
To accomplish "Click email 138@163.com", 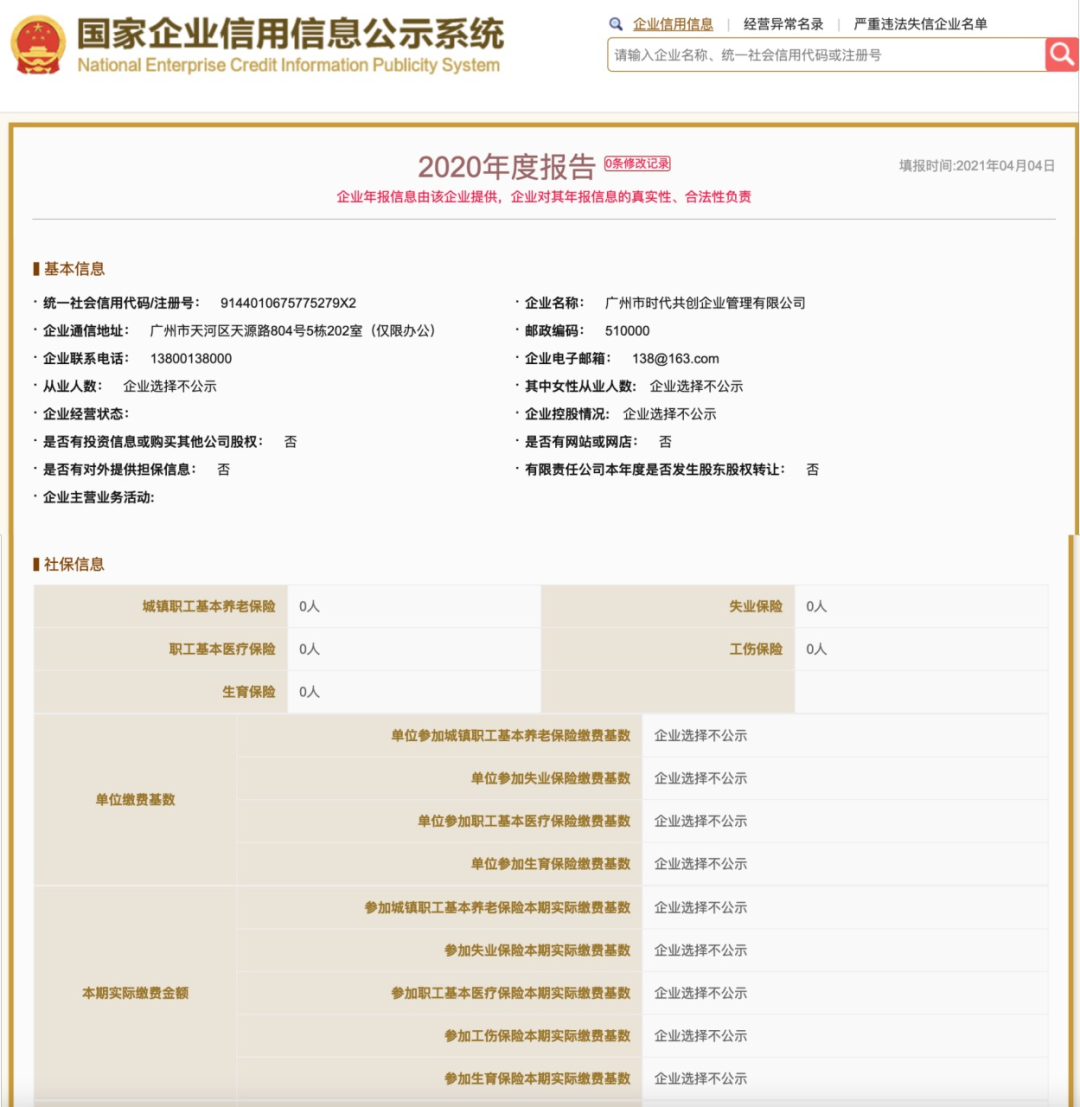I will (x=676, y=359).
